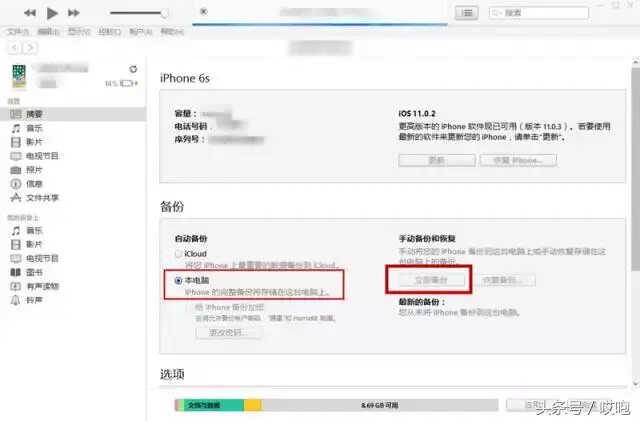Click the 更新 update button

click(437, 160)
